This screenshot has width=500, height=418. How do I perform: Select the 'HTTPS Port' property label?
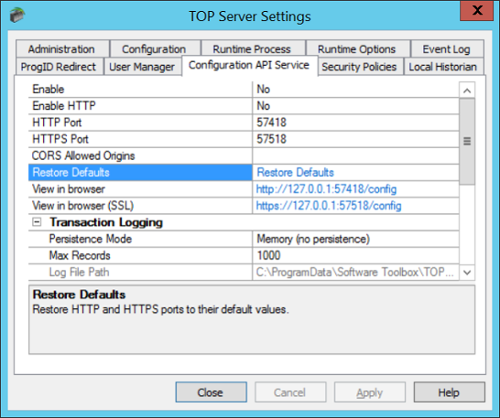coord(60,139)
